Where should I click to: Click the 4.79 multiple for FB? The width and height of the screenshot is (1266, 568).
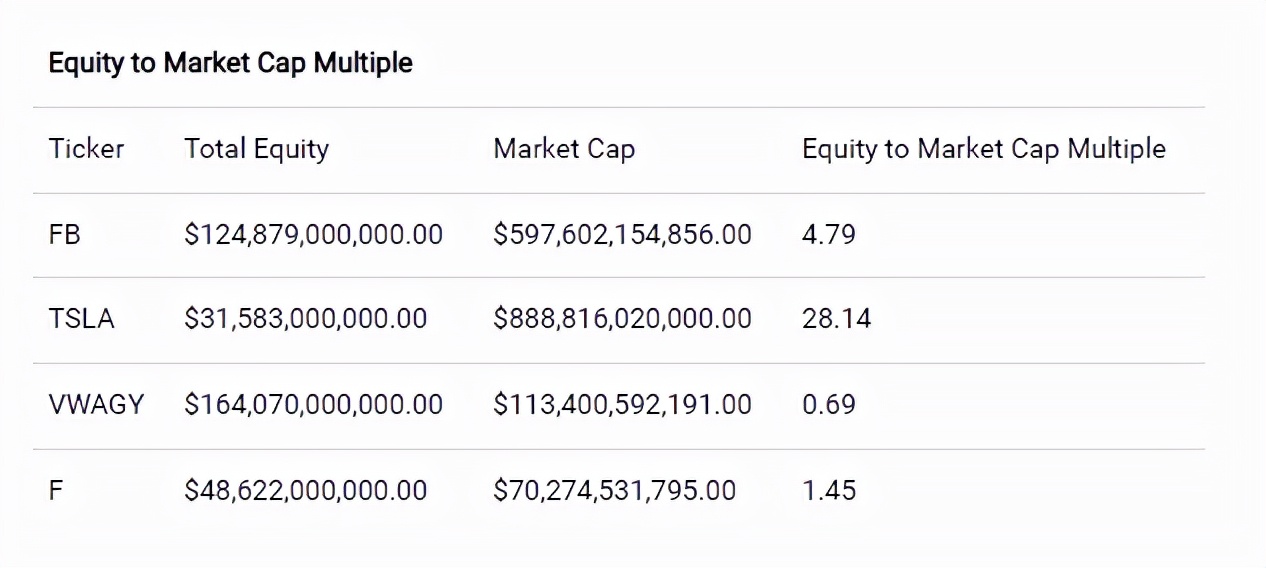[x=829, y=234]
